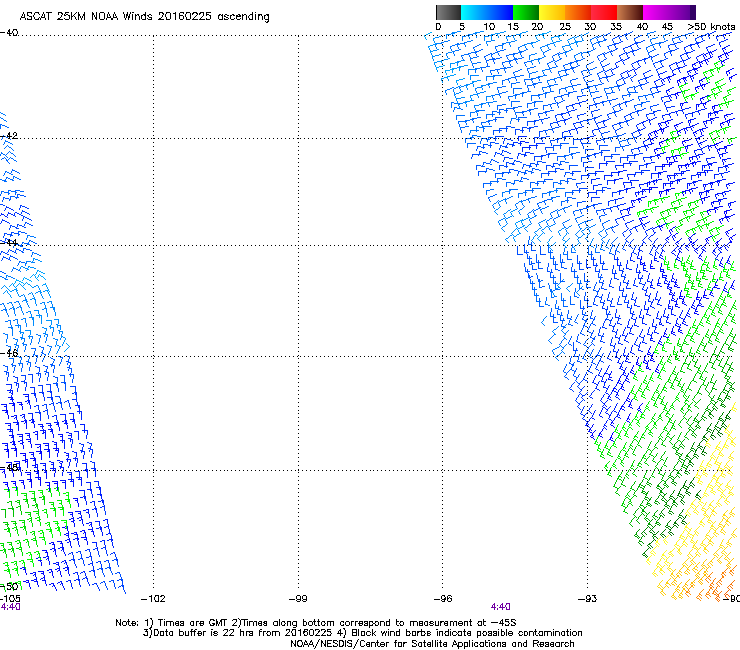Click the green 15-20 knots color segment
The image size is (740, 650).
(526, 12)
